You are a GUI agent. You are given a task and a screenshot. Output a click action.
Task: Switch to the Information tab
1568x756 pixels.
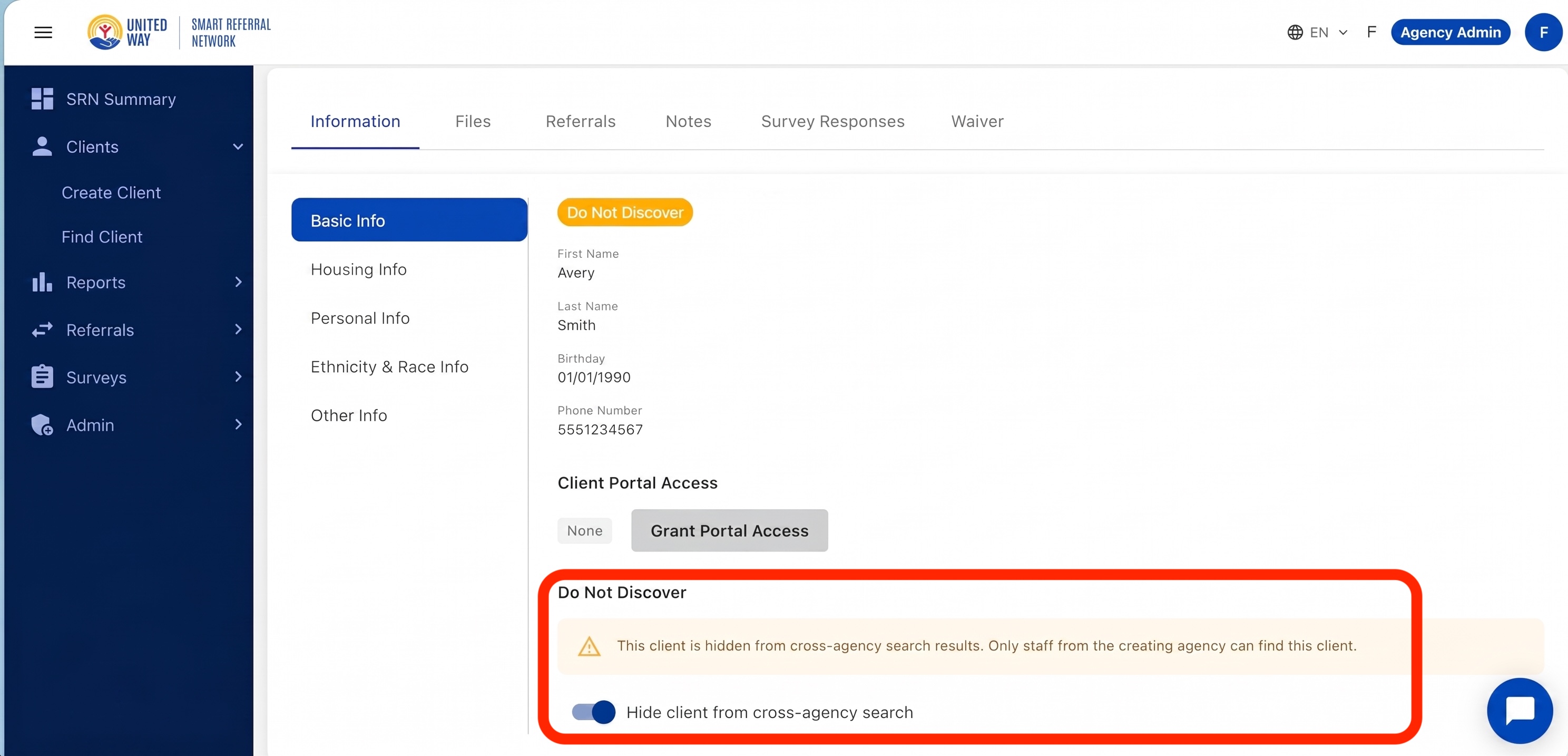pos(356,122)
